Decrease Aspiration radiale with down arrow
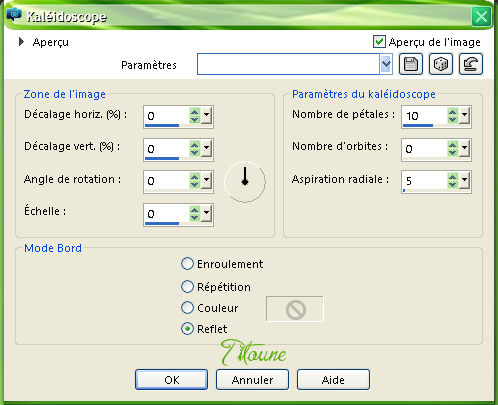 click(x=452, y=185)
